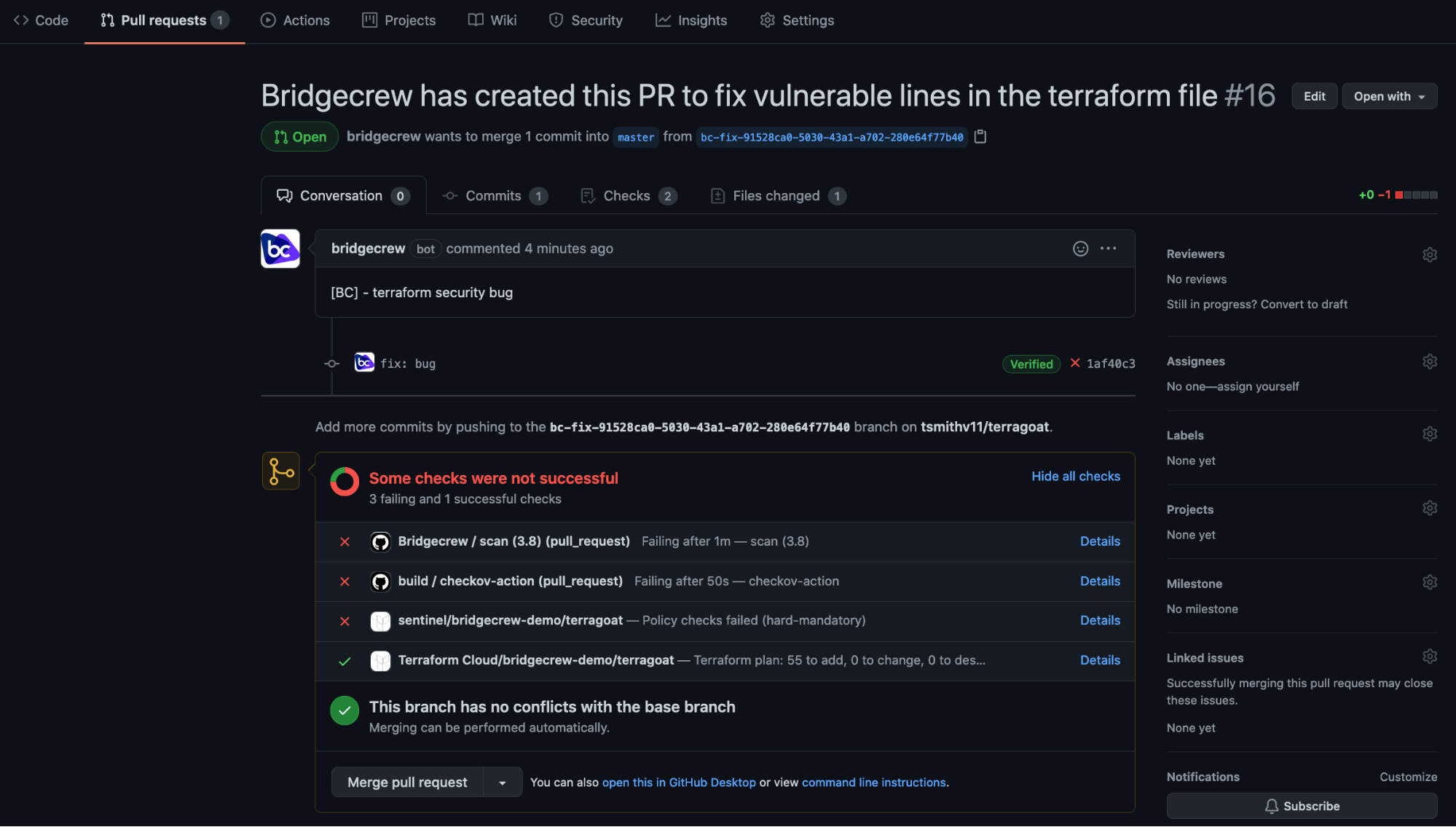Viewport: 1456px width, 827px height.
Task: View Details for the sentinel policy check
Action: pyautogui.click(x=1099, y=621)
